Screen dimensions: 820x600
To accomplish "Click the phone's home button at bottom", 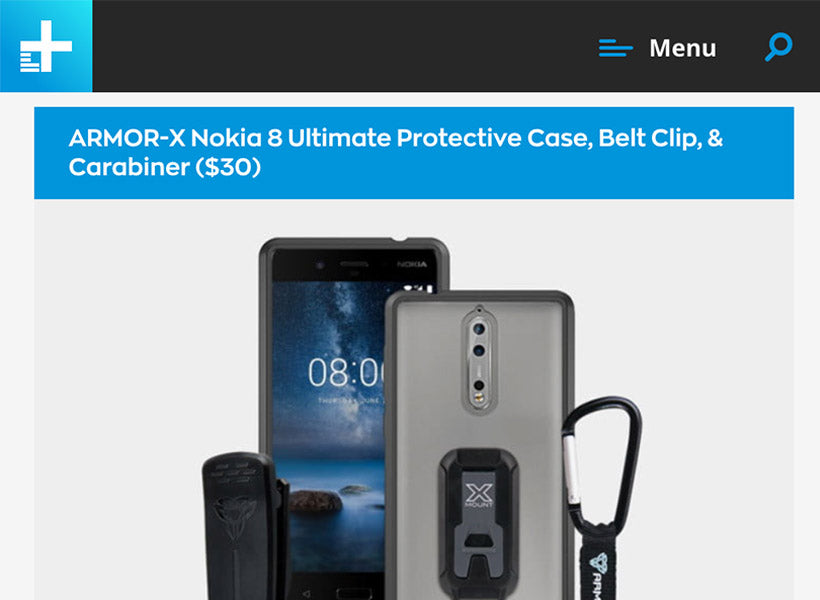I will [354, 594].
